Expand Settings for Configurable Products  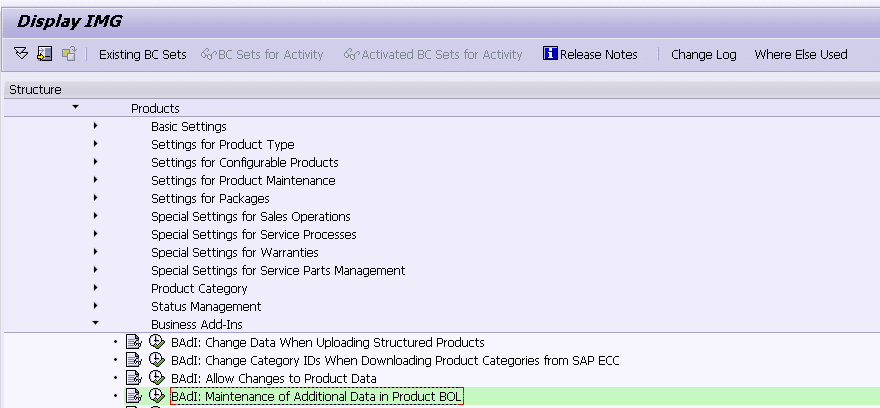(95, 162)
